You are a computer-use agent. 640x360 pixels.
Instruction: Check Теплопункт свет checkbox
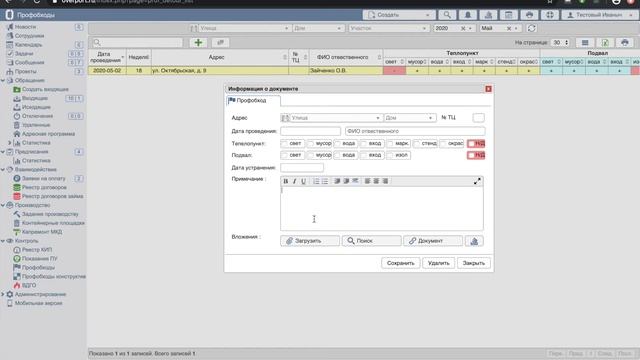pos(284,144)
